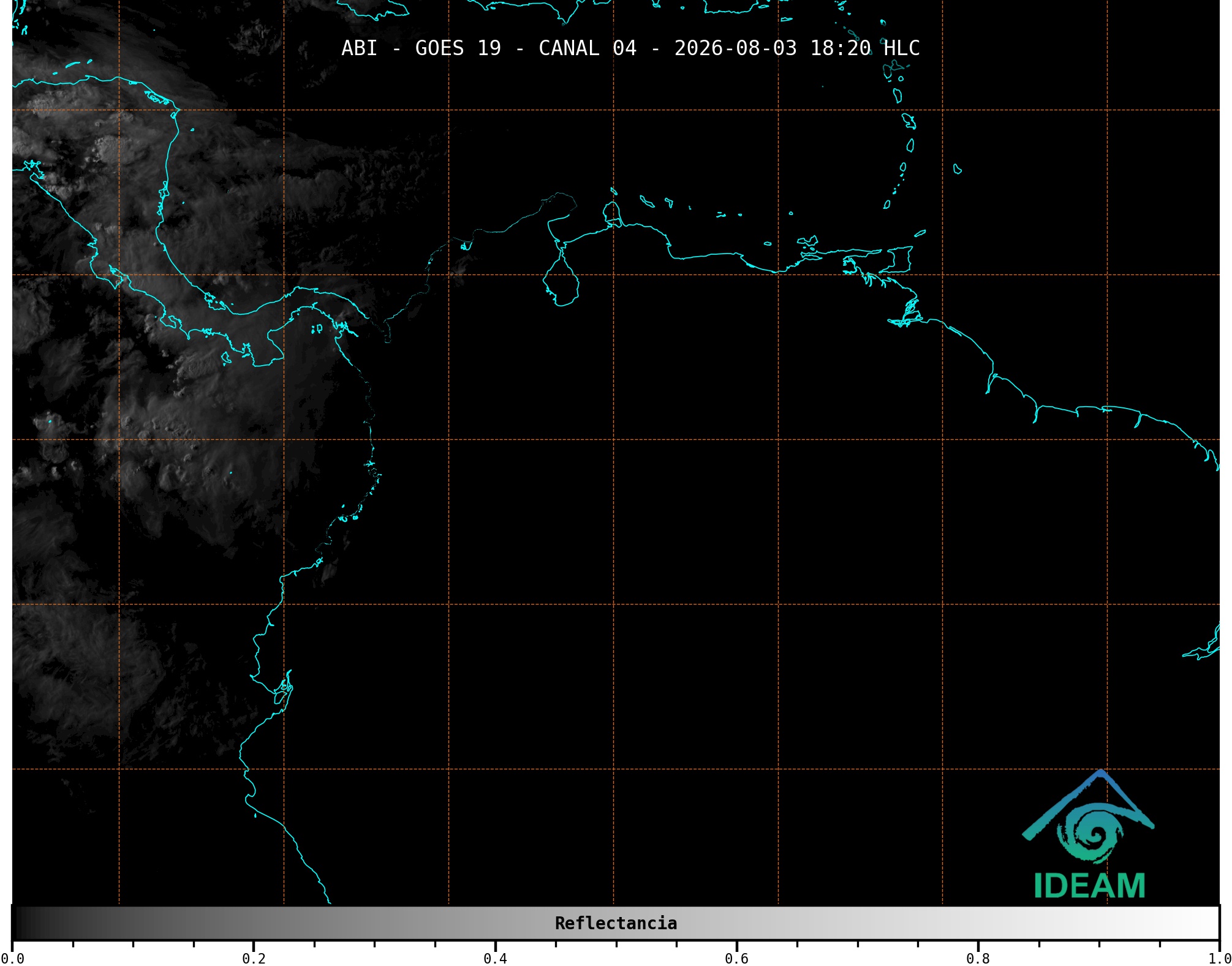Click the '0.6' colorbar tick label
Image resolution: width=1232 pixels, height=966 pixels.
[x=736, y=959]
